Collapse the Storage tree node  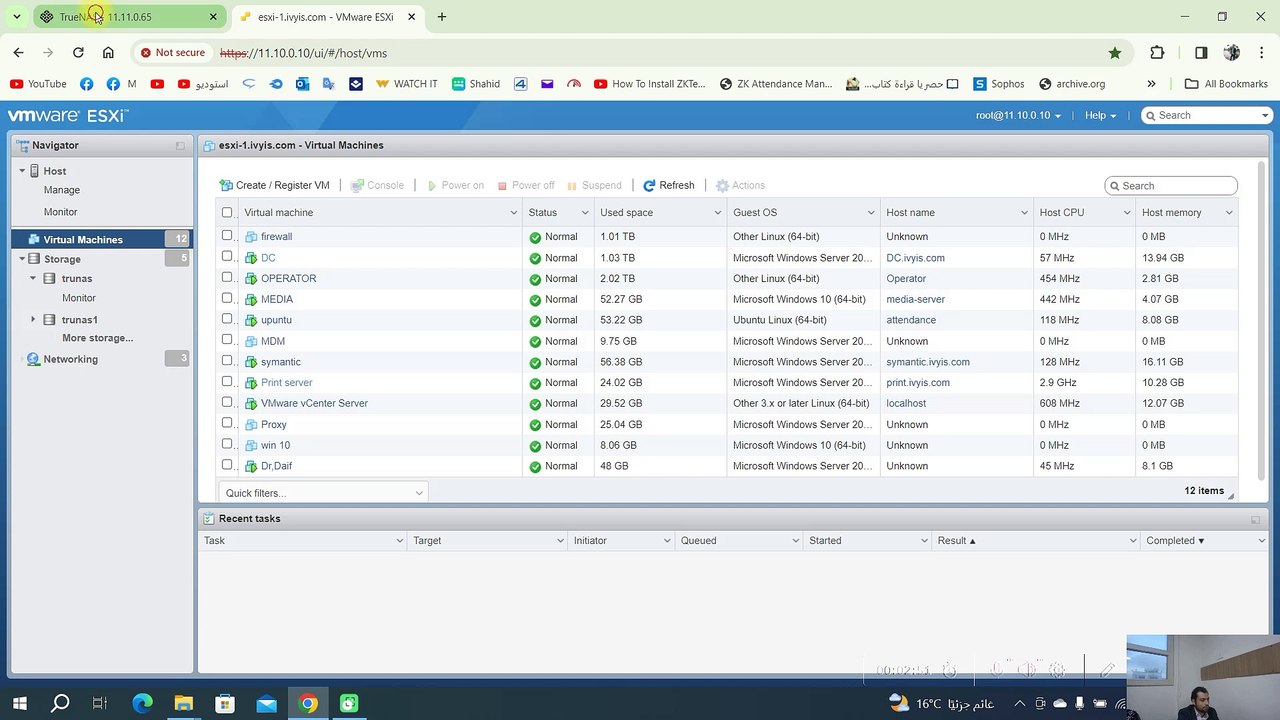coord(22,259)
